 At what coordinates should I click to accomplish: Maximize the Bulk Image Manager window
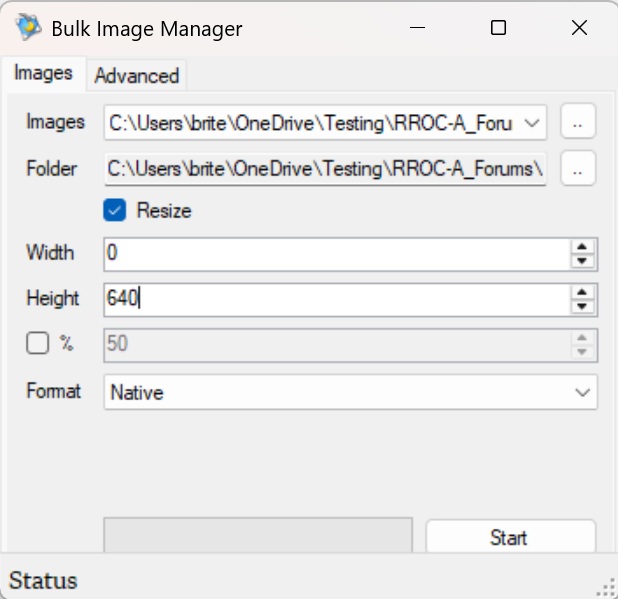498,29
